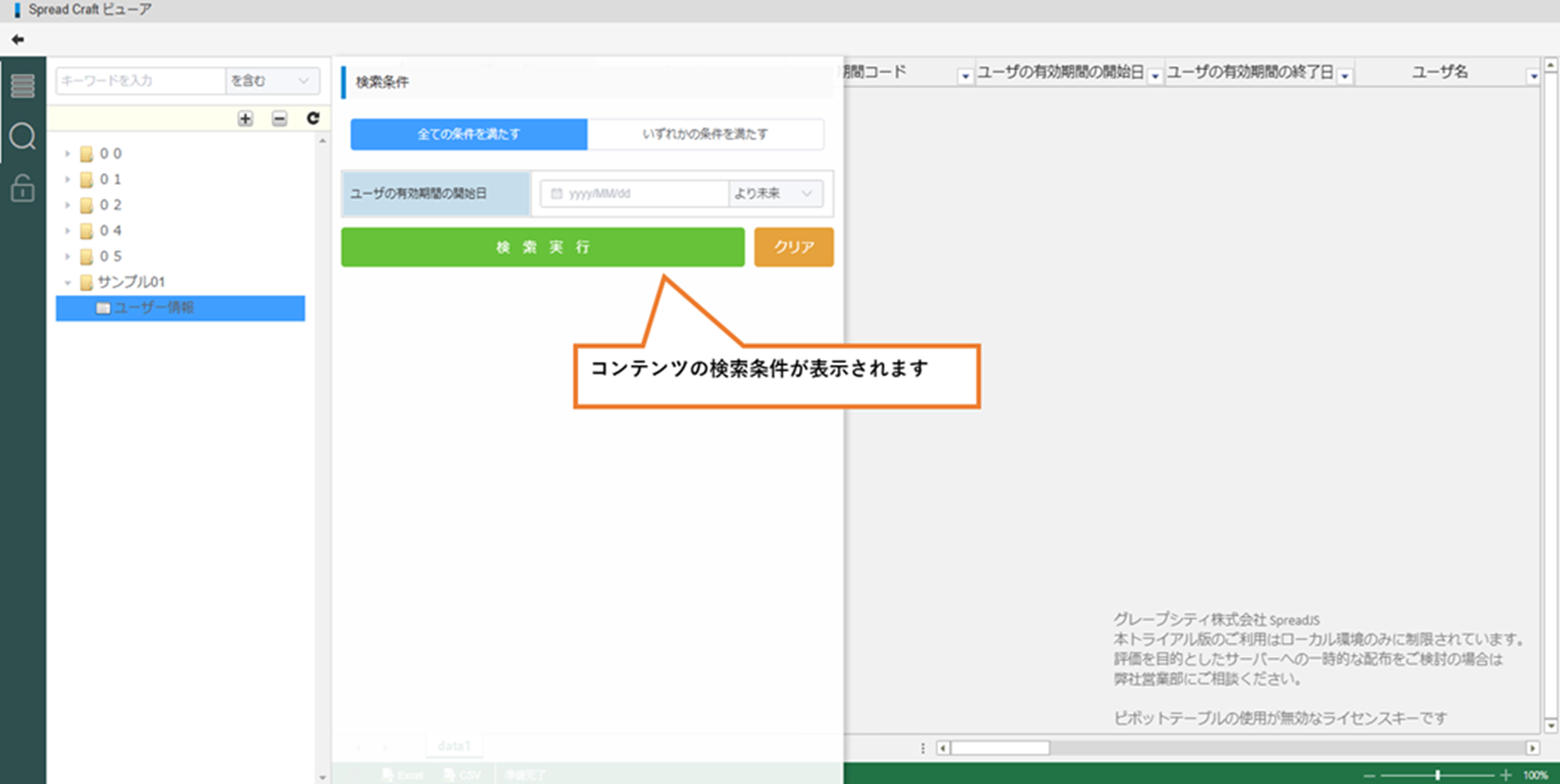Screen dimensions: 1560x784
Task: Select いずれかの条件を満たす option
Action: pos(705,134)
